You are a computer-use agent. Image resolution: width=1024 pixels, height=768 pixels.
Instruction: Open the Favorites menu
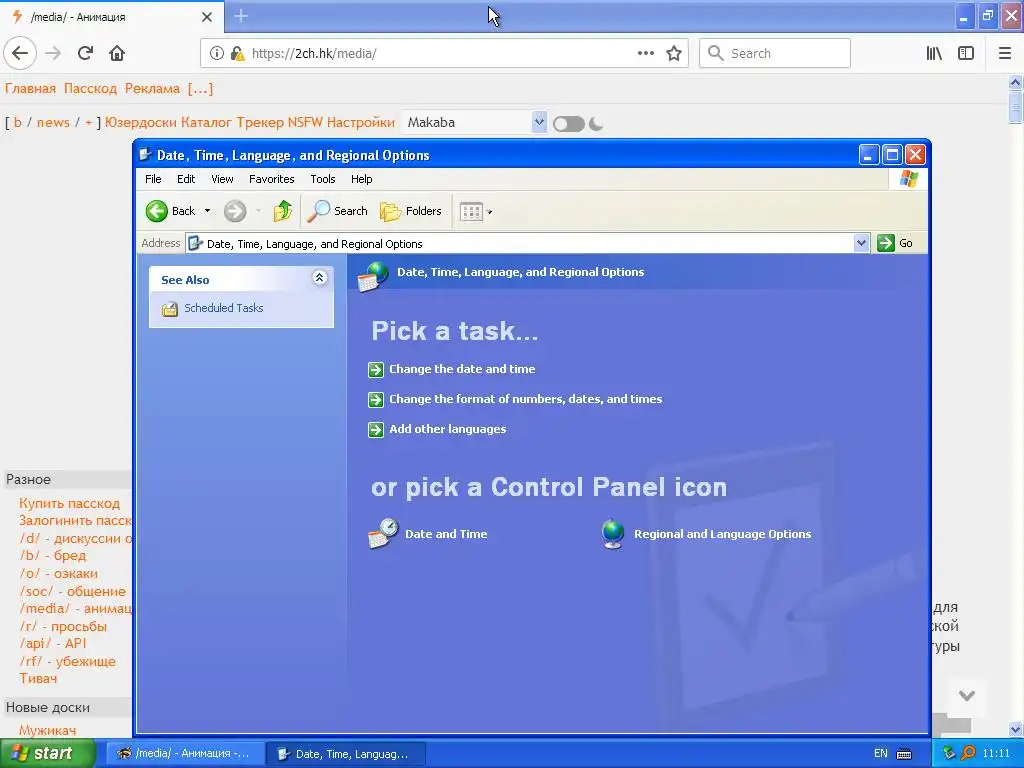272,179
